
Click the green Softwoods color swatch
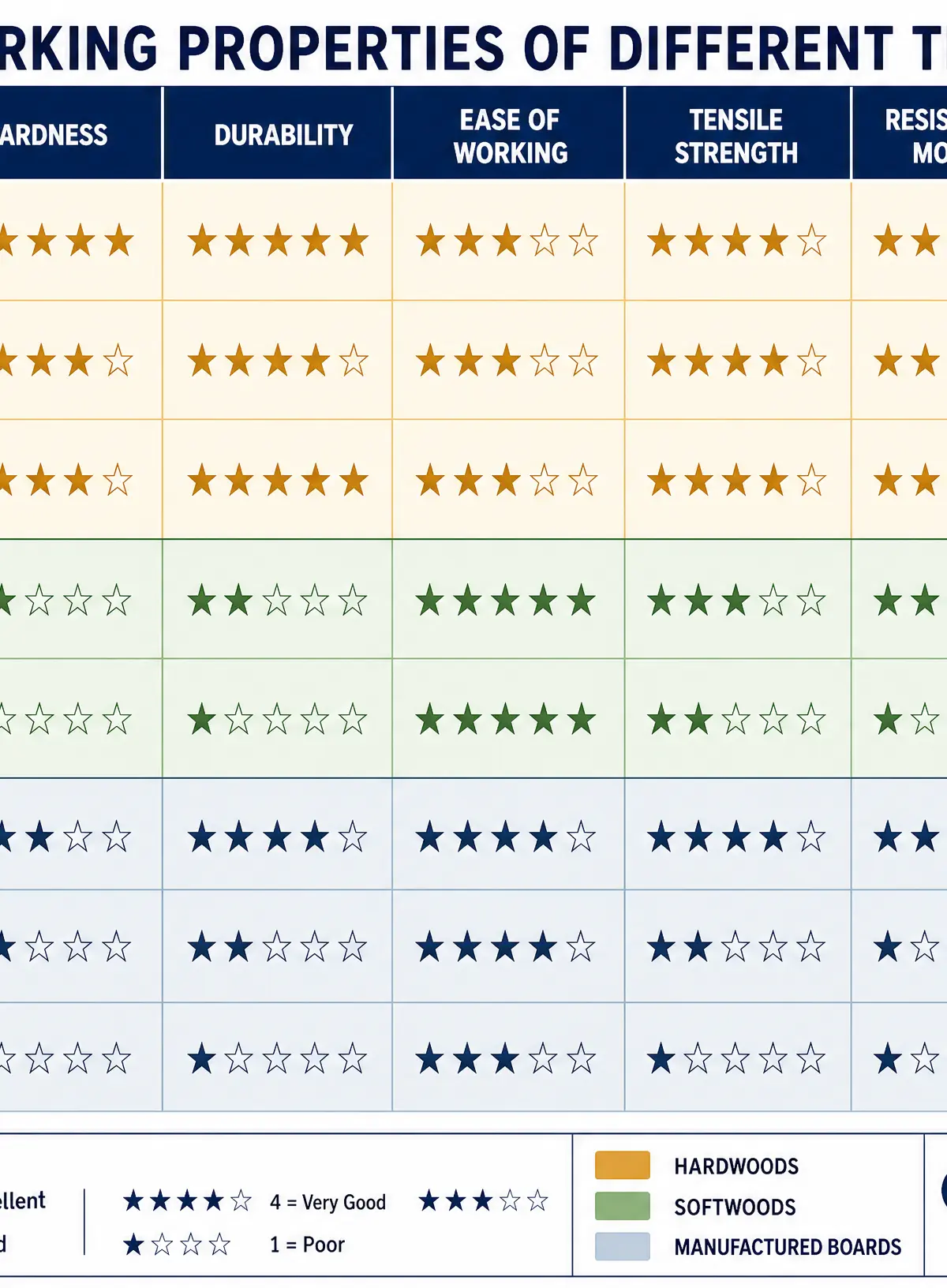pos(623,1206)
